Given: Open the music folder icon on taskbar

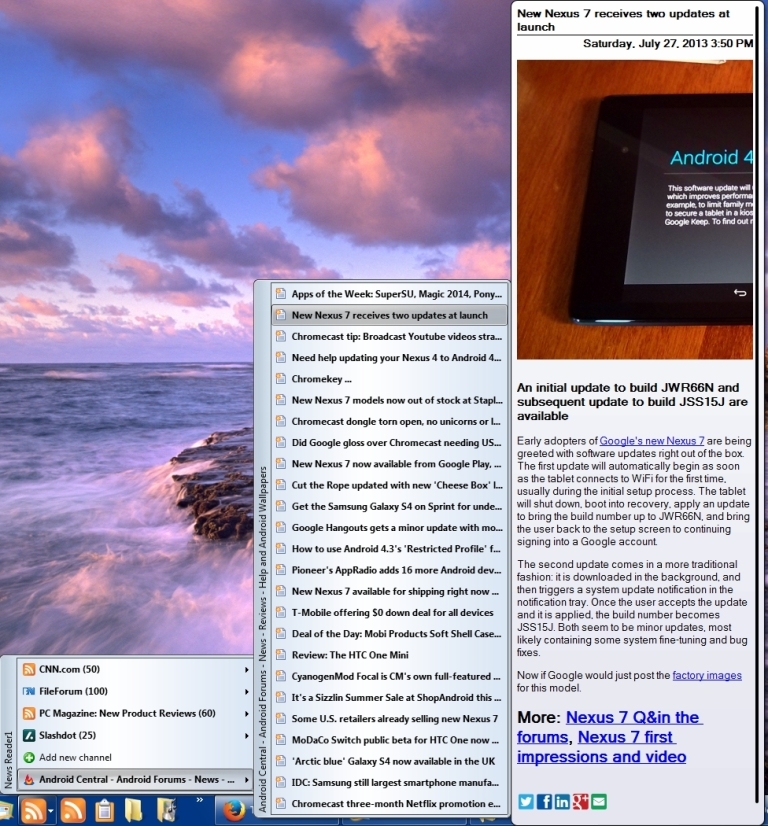Looking at the screenshot, I should tap(166, 810).
